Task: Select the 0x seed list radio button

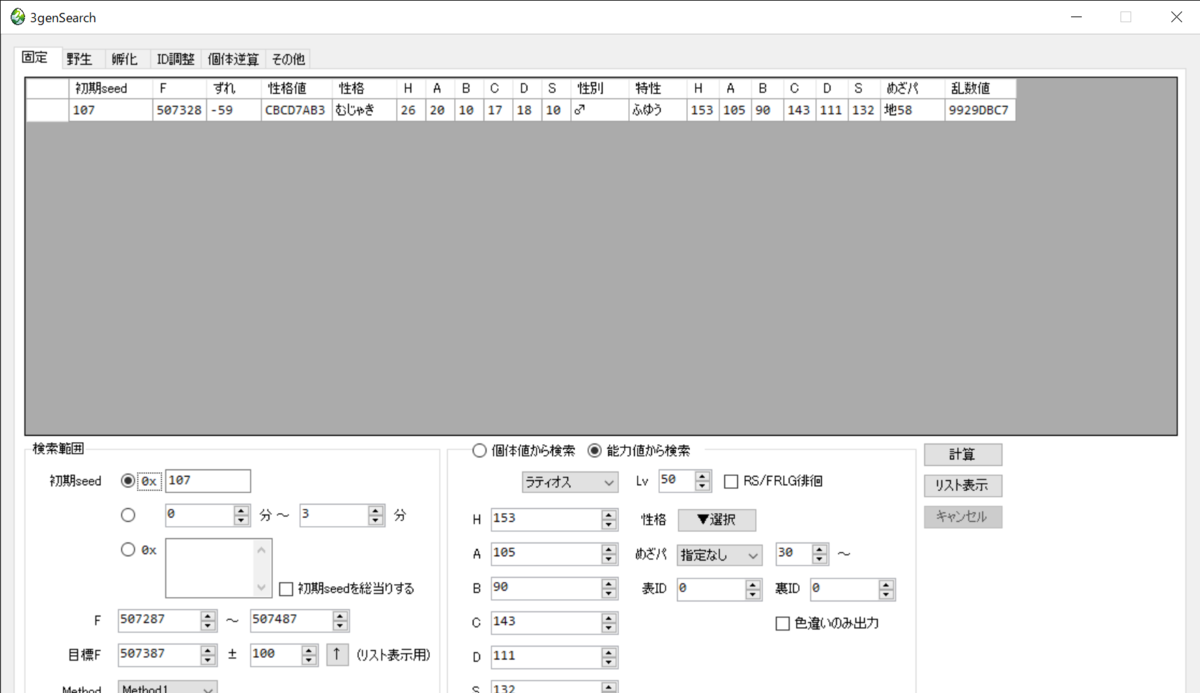Action: tap(127, 549)
